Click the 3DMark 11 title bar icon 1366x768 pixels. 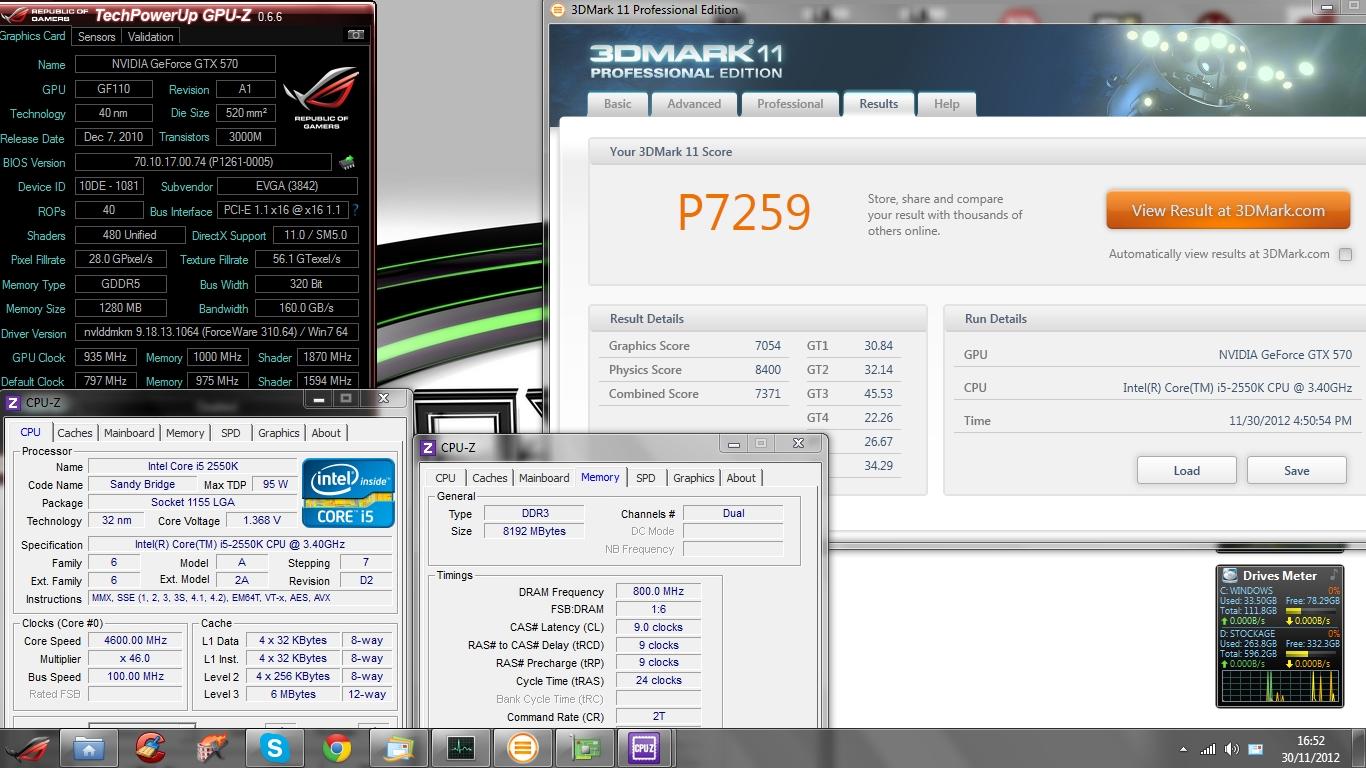click(558, 10)
